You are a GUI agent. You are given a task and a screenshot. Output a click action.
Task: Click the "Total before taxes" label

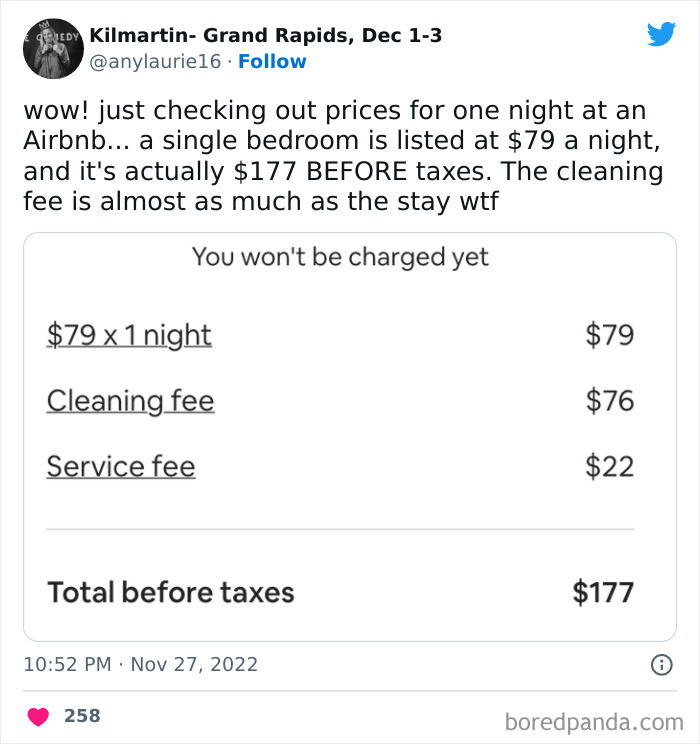pyautogui.click(x=171, y=592)
